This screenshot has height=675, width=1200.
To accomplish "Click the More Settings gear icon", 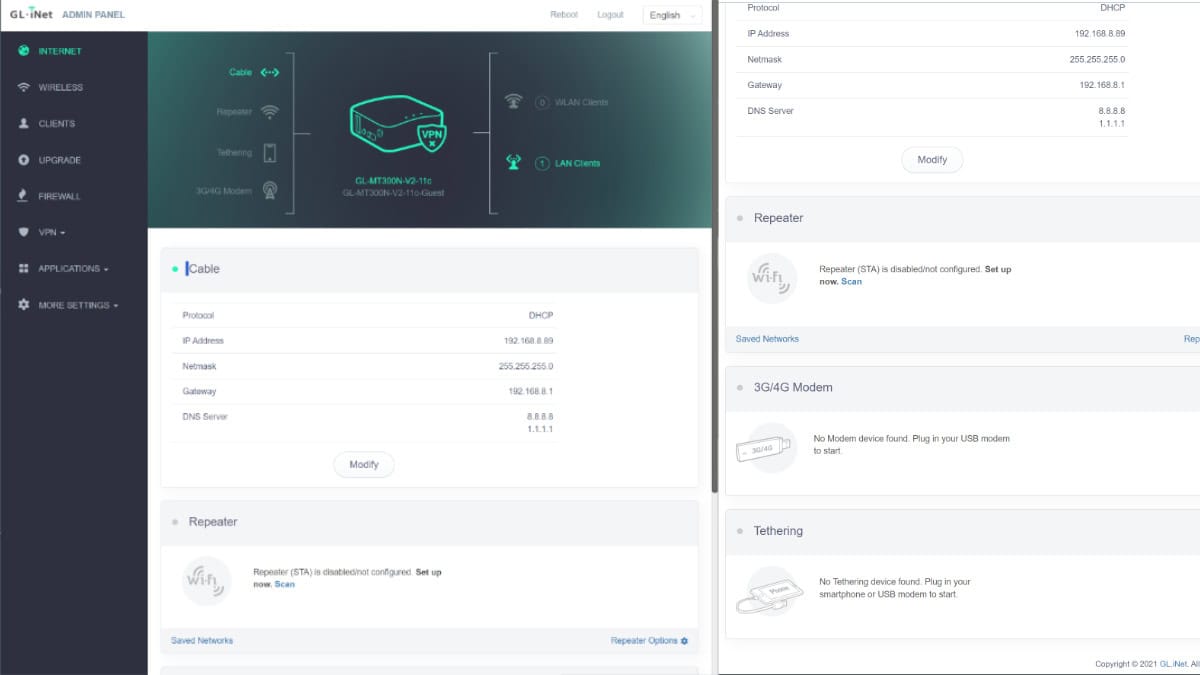I will click(24, 305).
